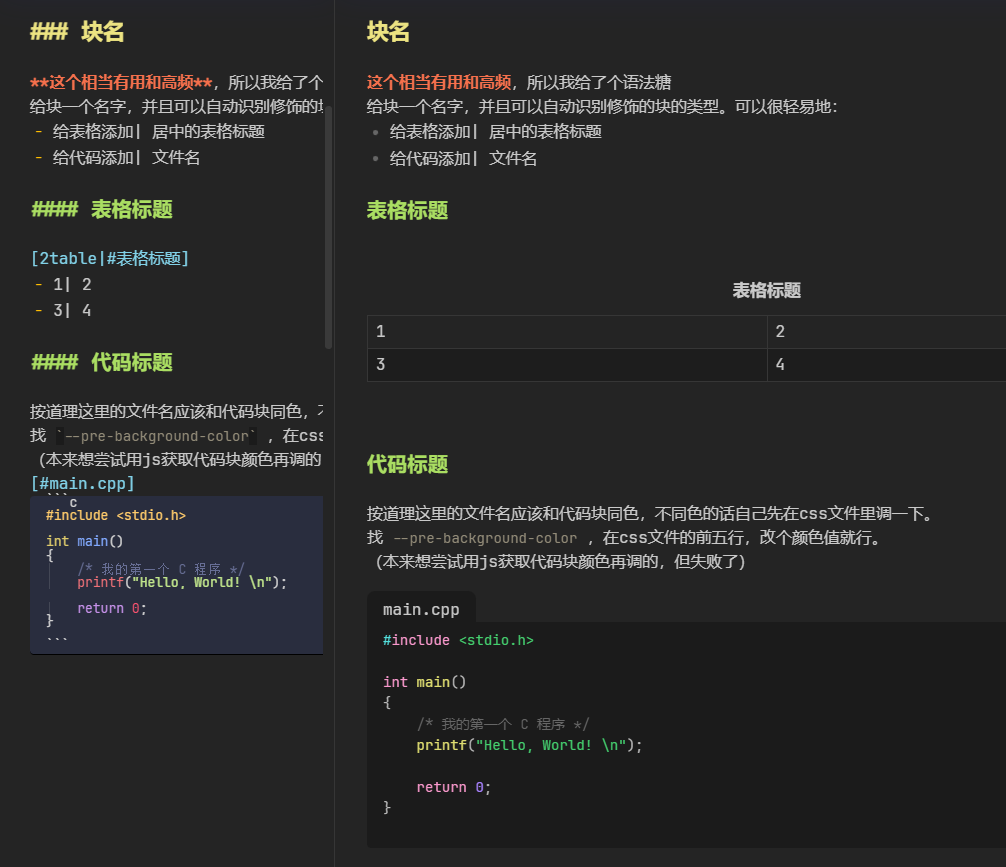
Task: Click table cell containing '1'
Action: (x=567, y=332)
